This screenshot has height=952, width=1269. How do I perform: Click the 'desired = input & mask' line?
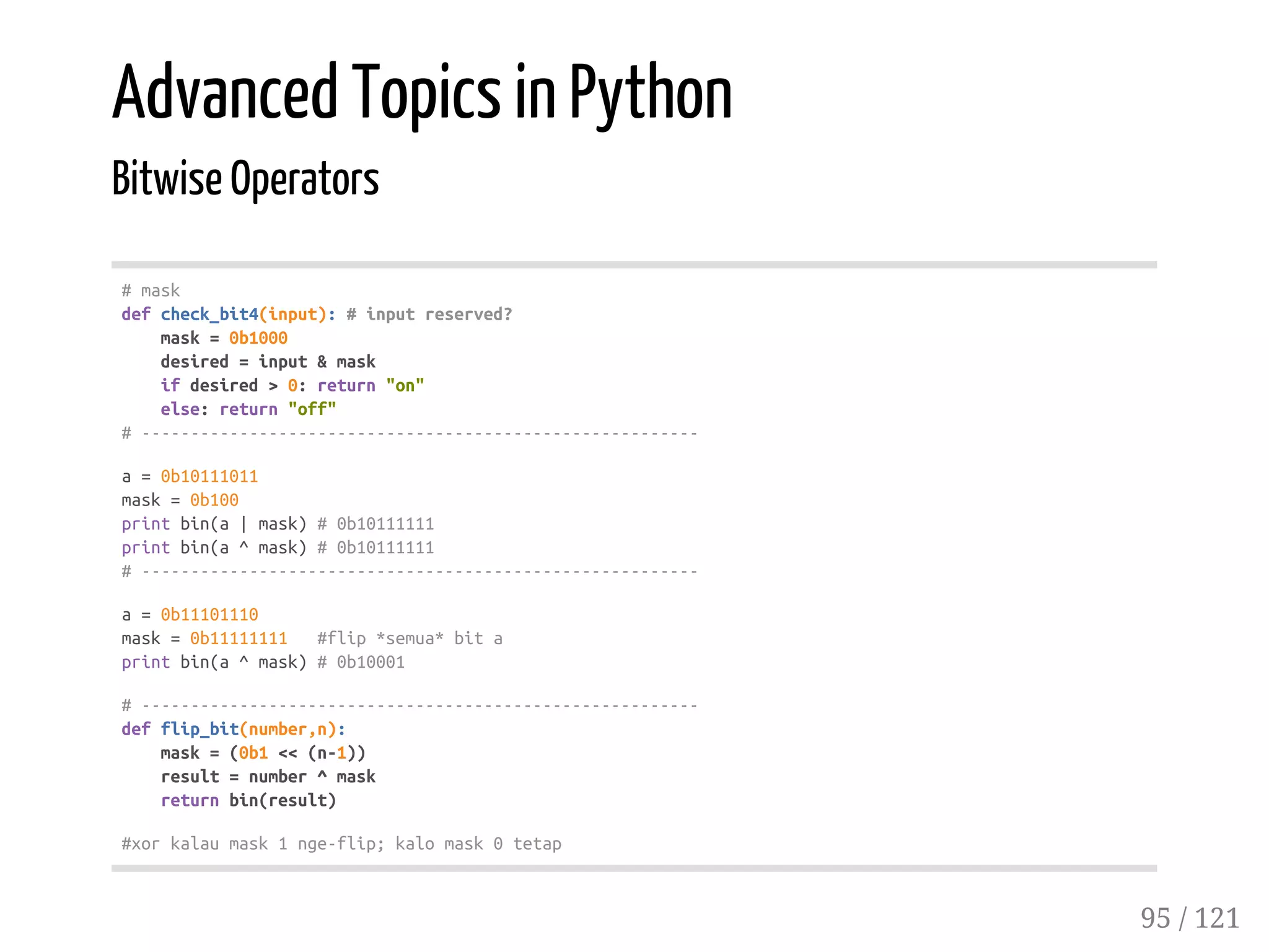[x=268, y=362]
